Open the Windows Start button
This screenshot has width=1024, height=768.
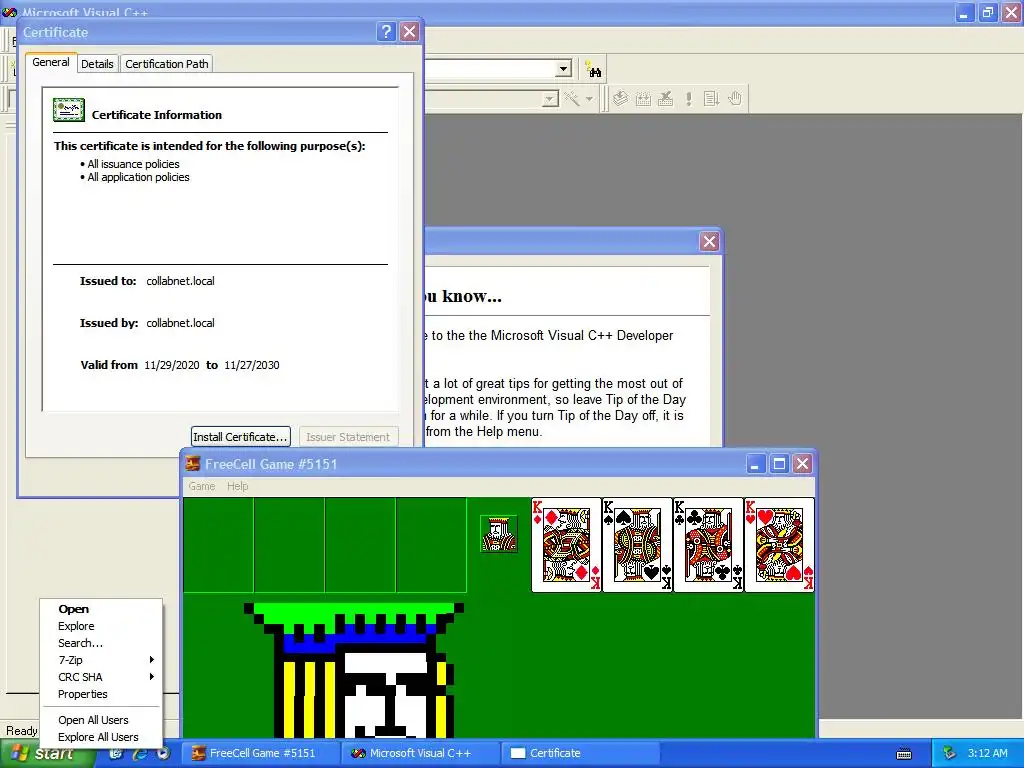pyautogui.click(x=47, y=753)
